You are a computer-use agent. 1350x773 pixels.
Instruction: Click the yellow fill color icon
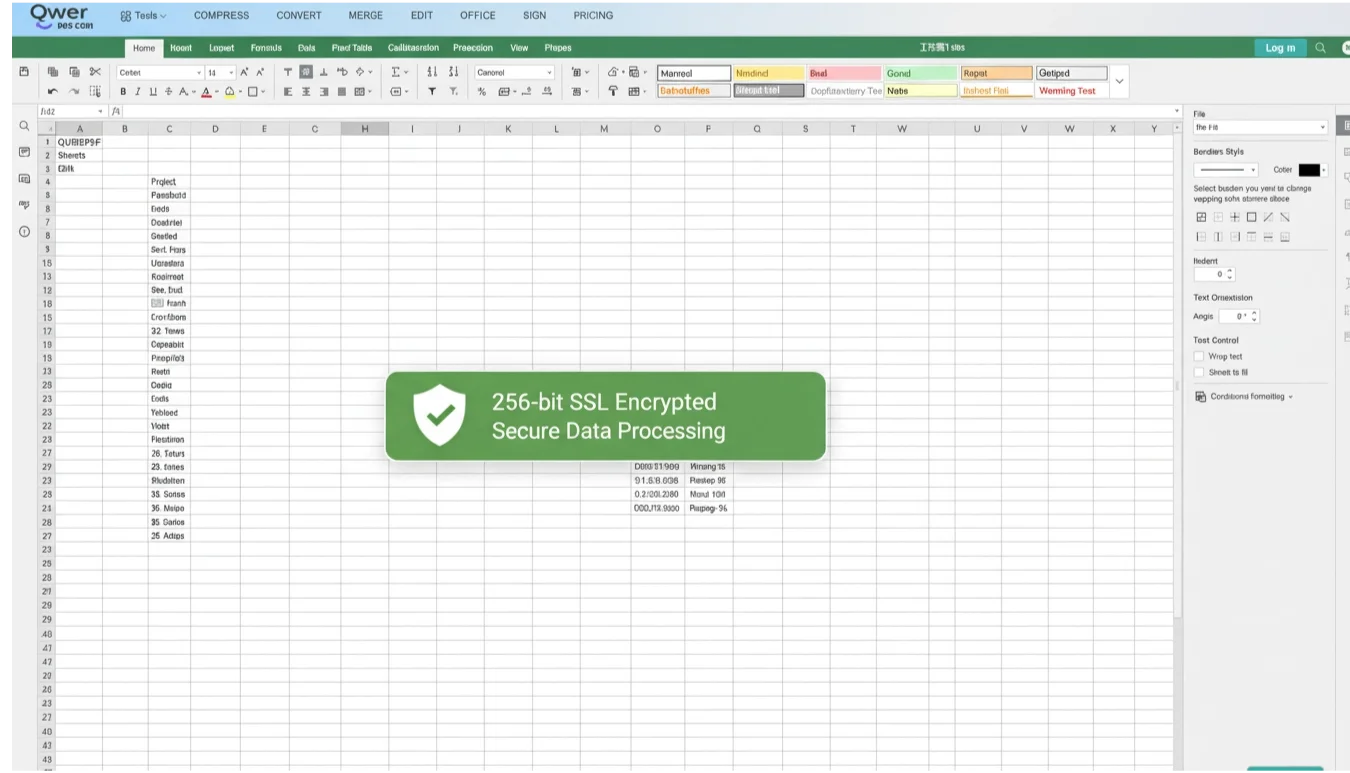(229, 91)
